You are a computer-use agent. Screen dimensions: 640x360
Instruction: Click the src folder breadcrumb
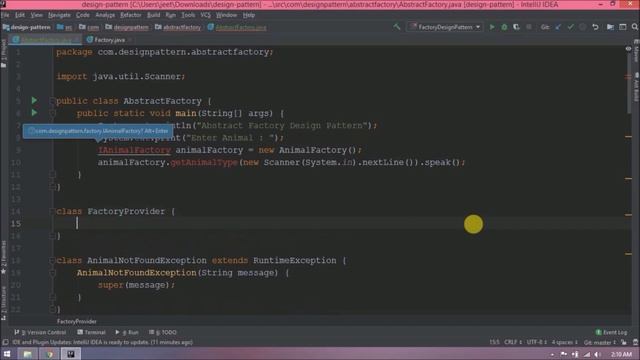coord(64,27)
